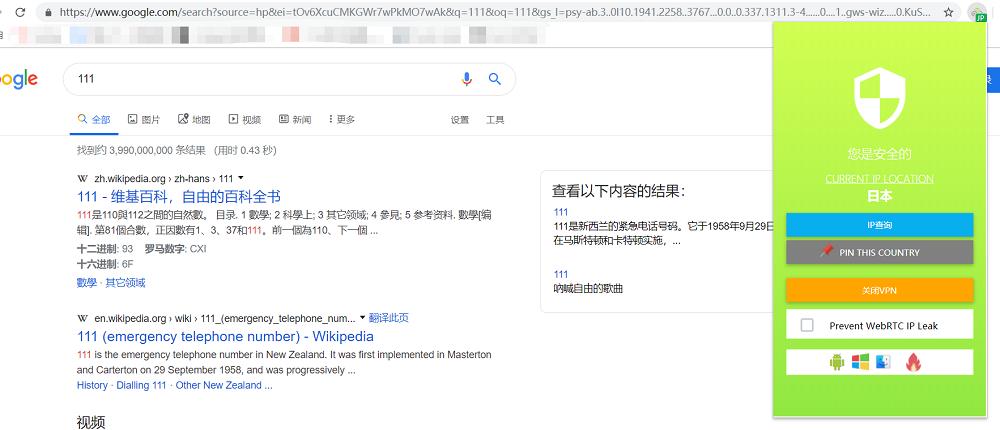Image resolution: width=1000 pixels, height=430 pixels.
Task: Open CURRENT IP LOCATION link
Action: 879,179
